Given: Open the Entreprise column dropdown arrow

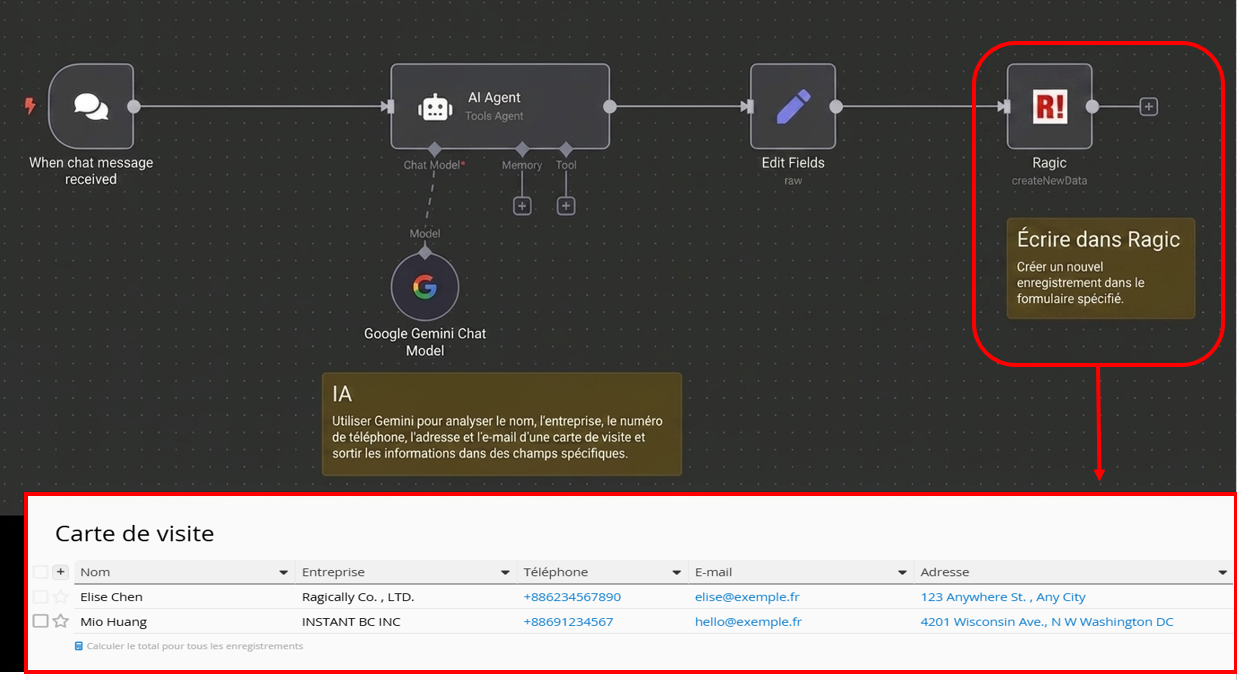Looking at the screenshot, I should [505, 573].
